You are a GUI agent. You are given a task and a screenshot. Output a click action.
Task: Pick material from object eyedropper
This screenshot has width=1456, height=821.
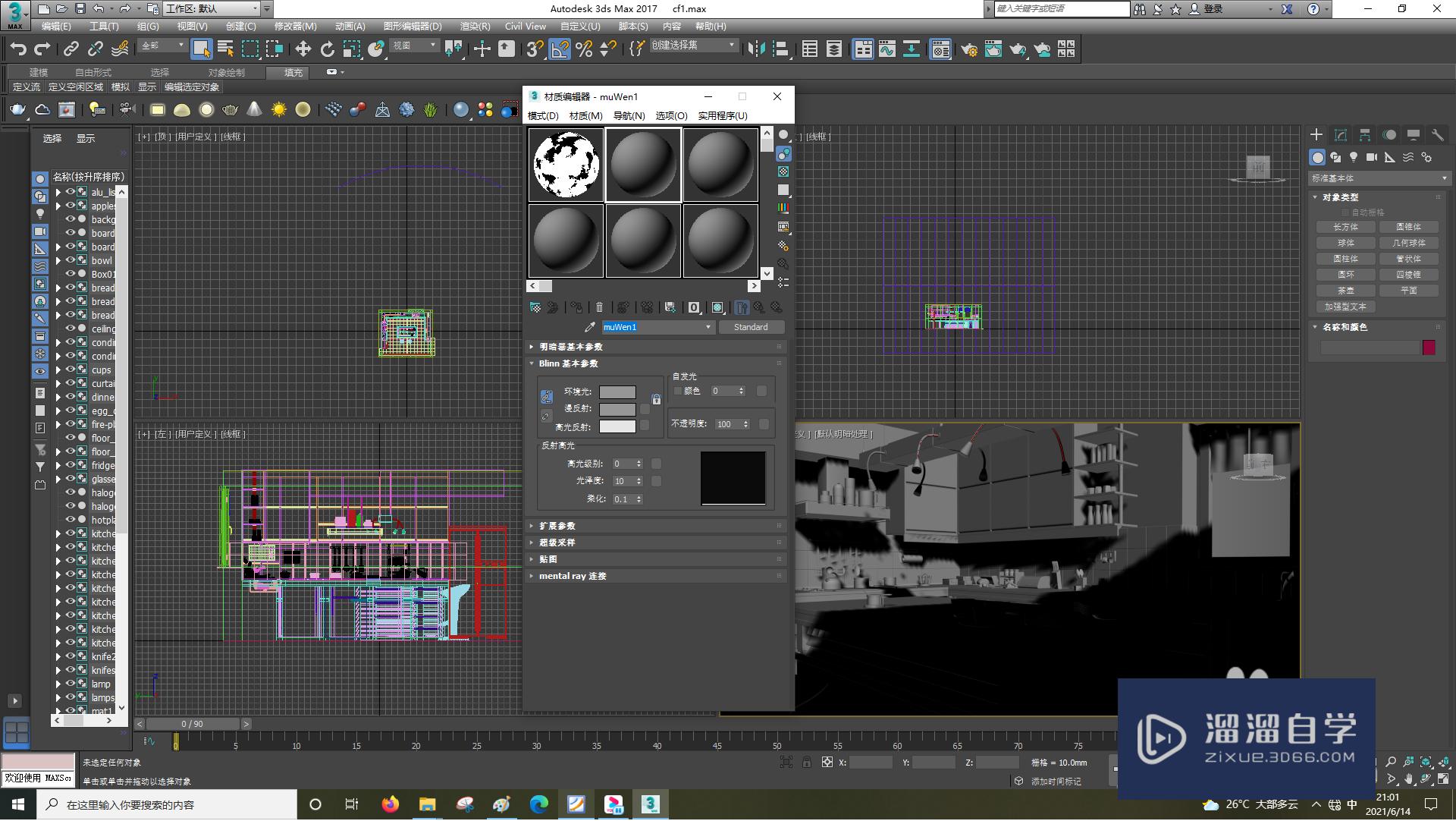tap(589, 327)
